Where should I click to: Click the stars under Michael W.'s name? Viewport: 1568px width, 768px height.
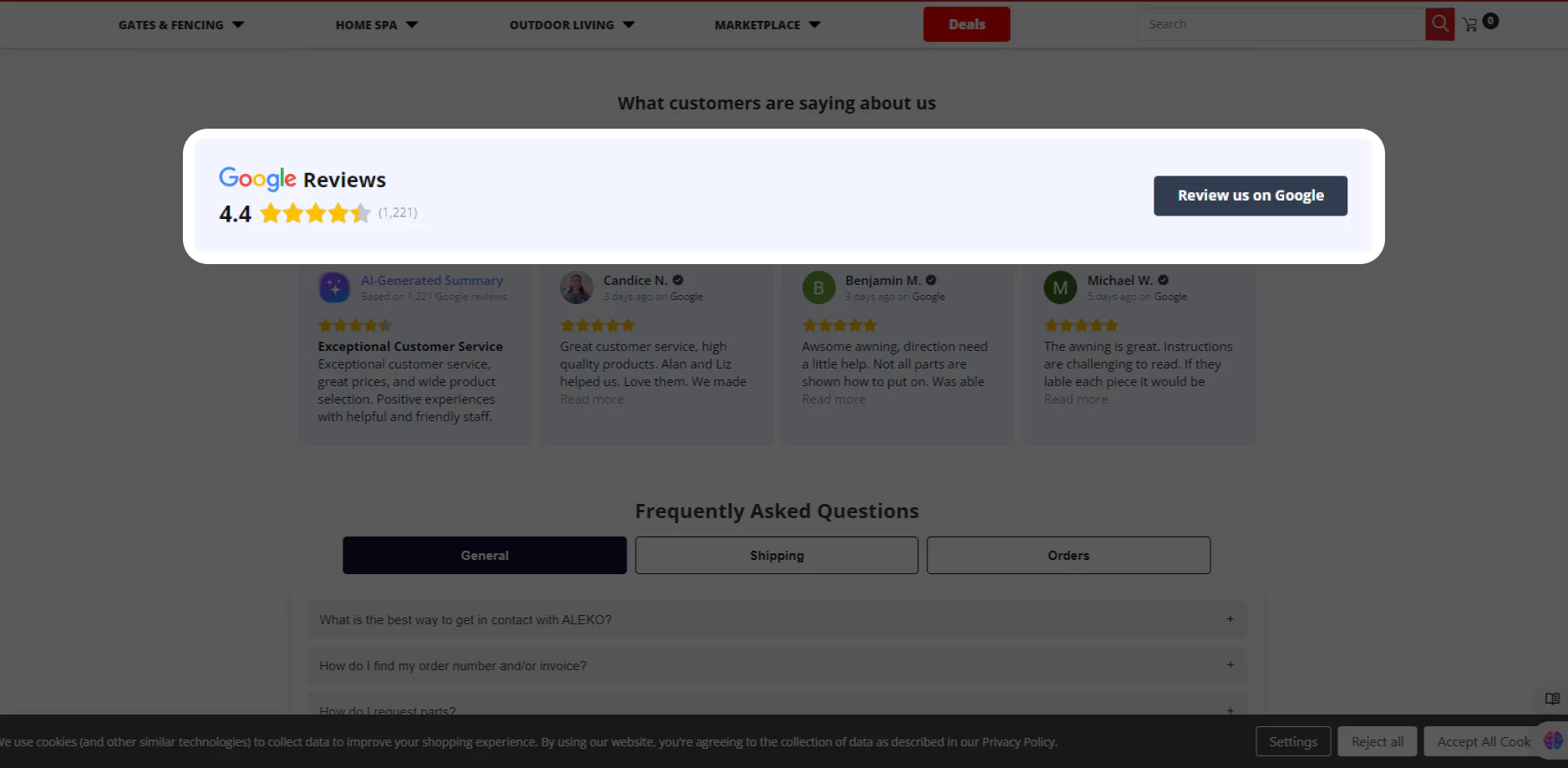(x=1081, y=325)
